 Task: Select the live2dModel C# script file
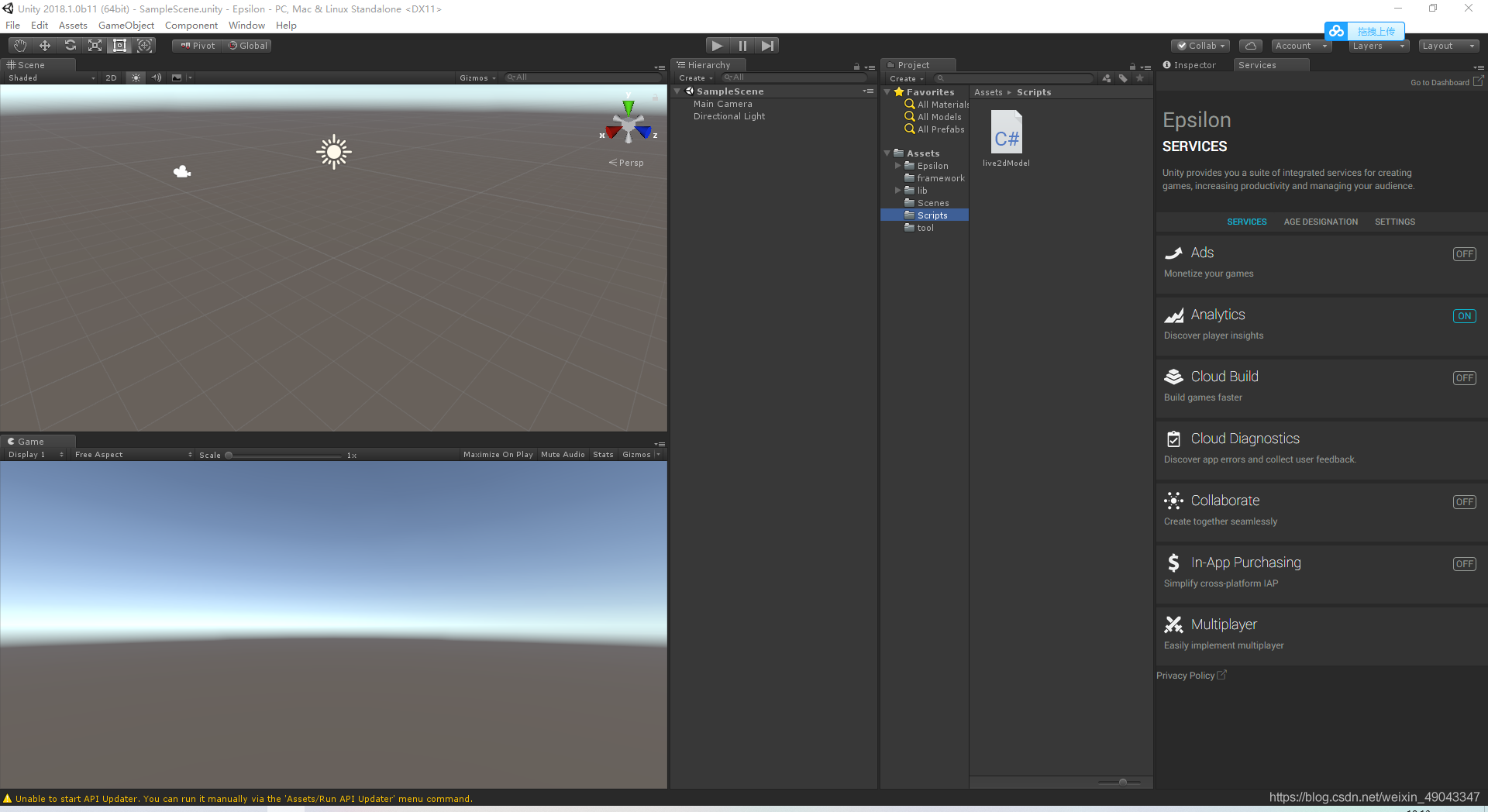(1007, 139)
